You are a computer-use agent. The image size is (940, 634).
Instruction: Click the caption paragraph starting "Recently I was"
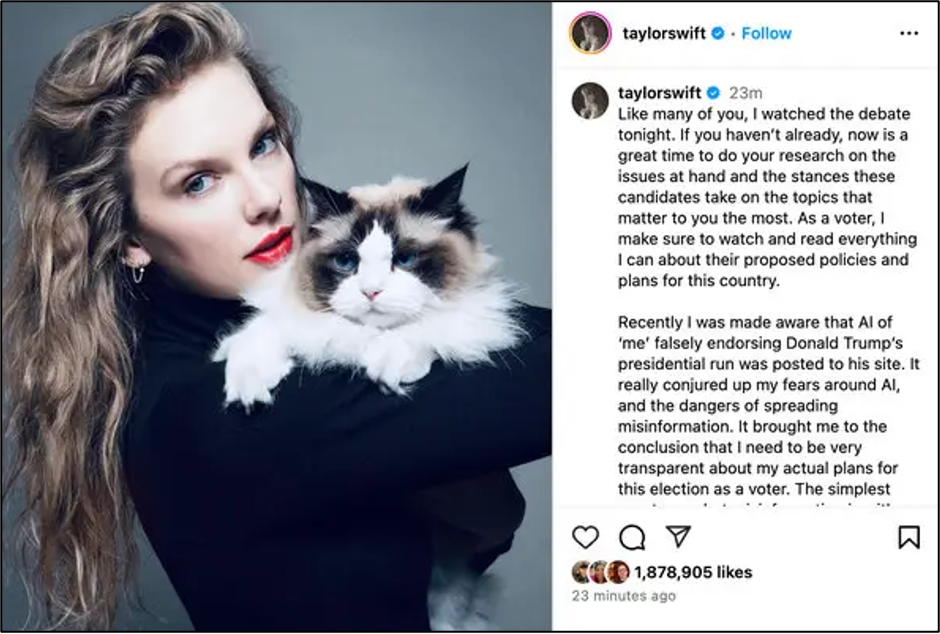(x=768, y=406)
